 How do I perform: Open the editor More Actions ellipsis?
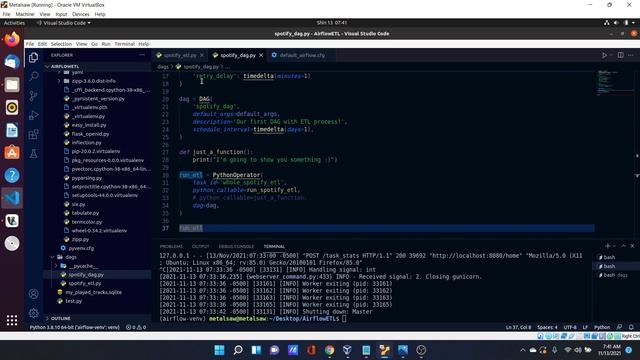pos(631,55)
